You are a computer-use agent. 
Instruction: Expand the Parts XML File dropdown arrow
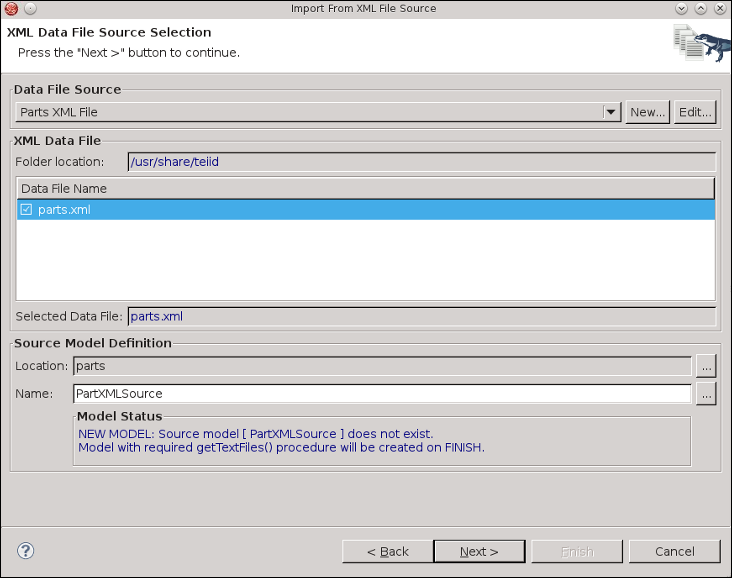(611, 112)
